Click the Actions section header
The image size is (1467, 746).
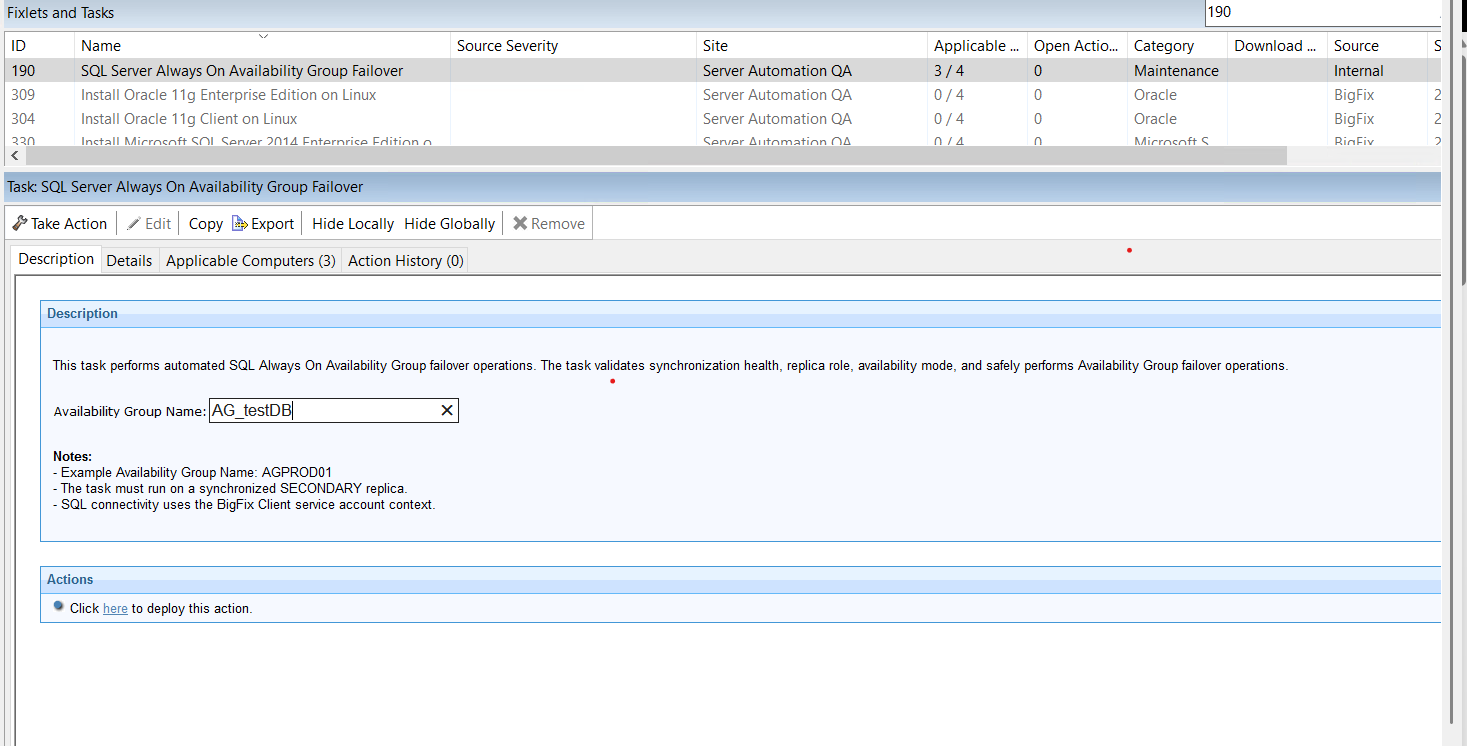pyautogui.click(x=740, y=580)
